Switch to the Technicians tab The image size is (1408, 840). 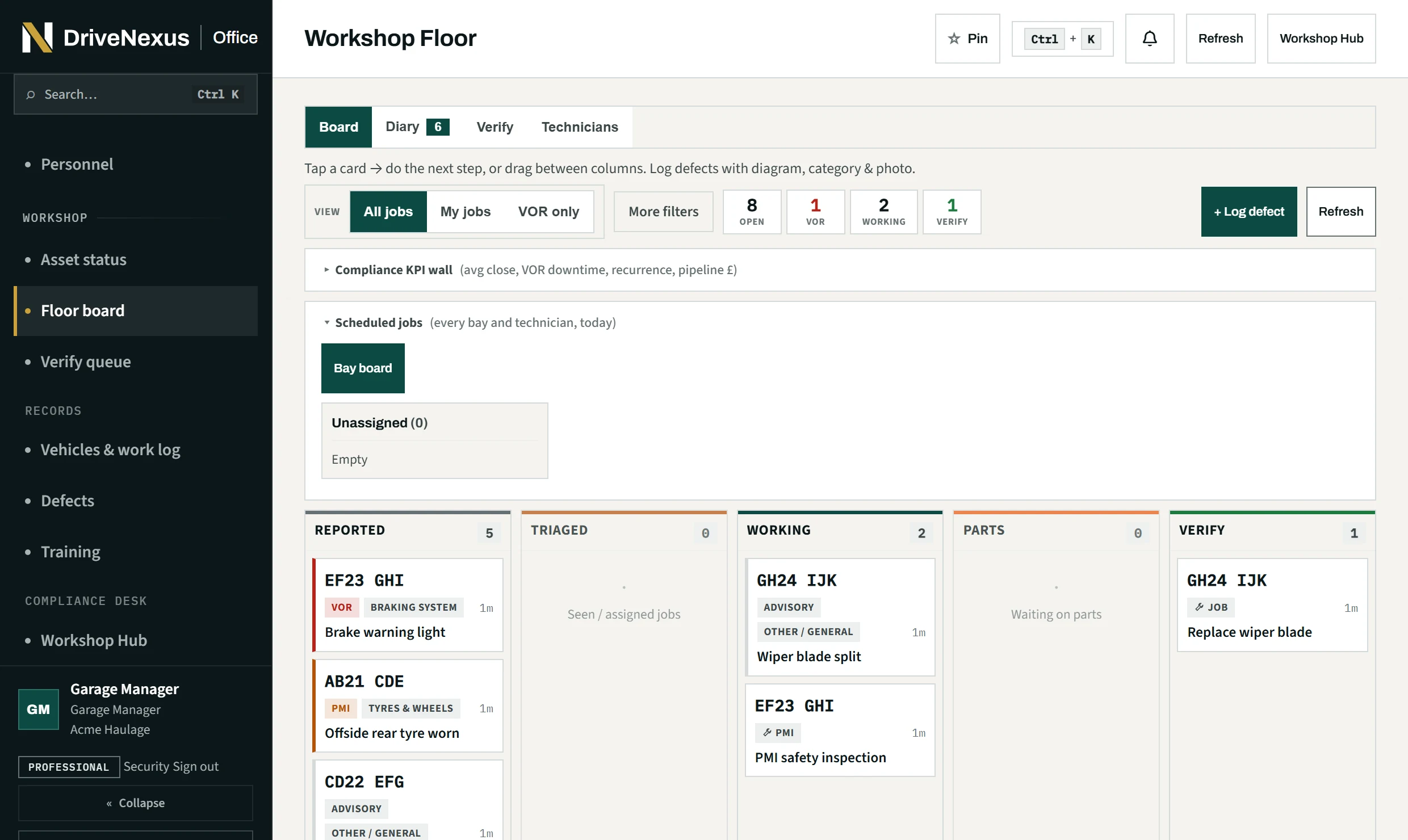pos(580,127)
